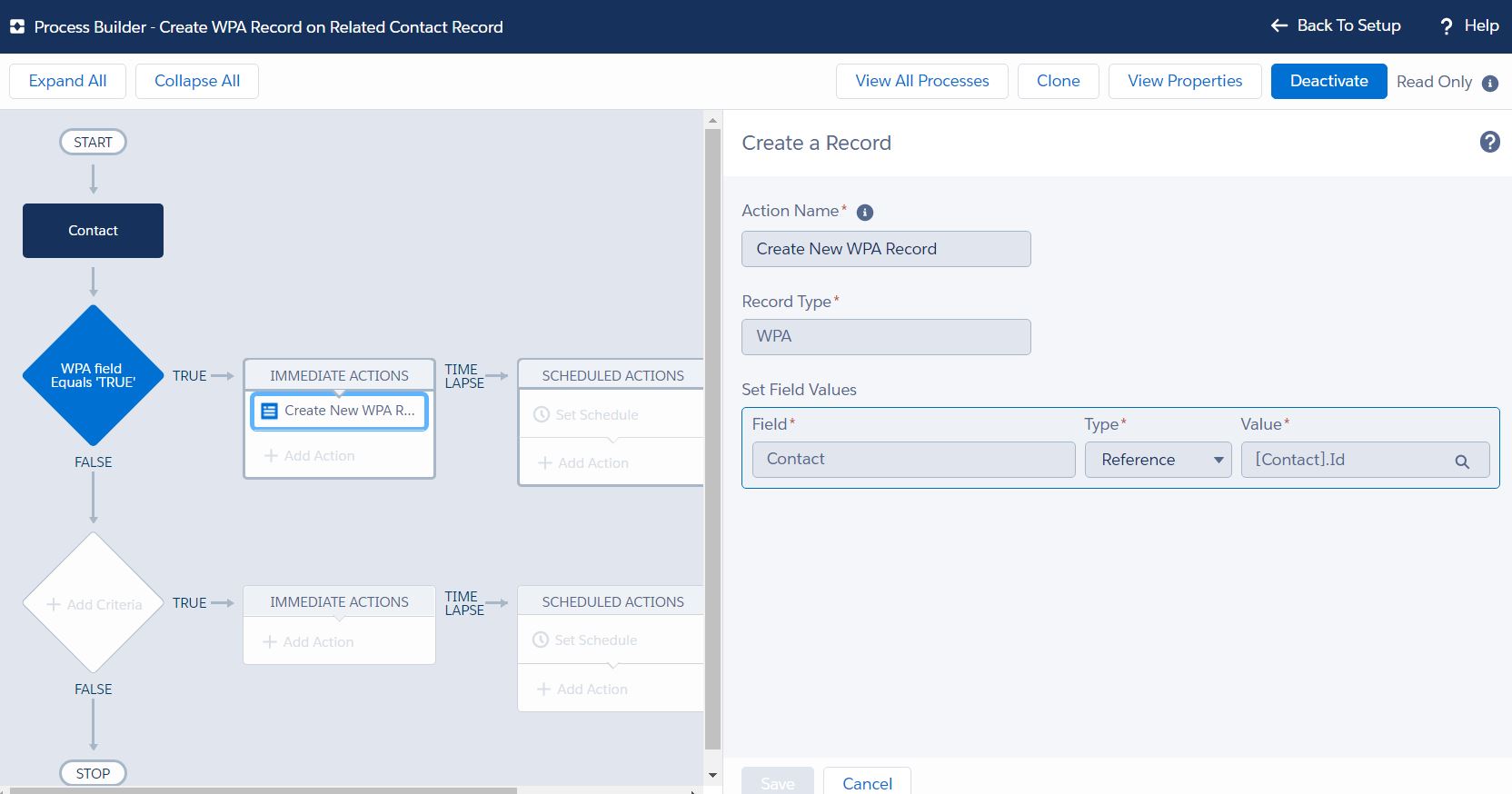Open Help via the question mark icon

click(1447, 26)
